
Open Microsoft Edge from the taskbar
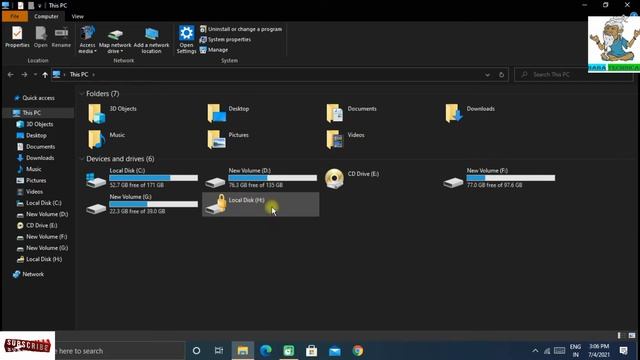pyautogui.click(x=266, y=351)
